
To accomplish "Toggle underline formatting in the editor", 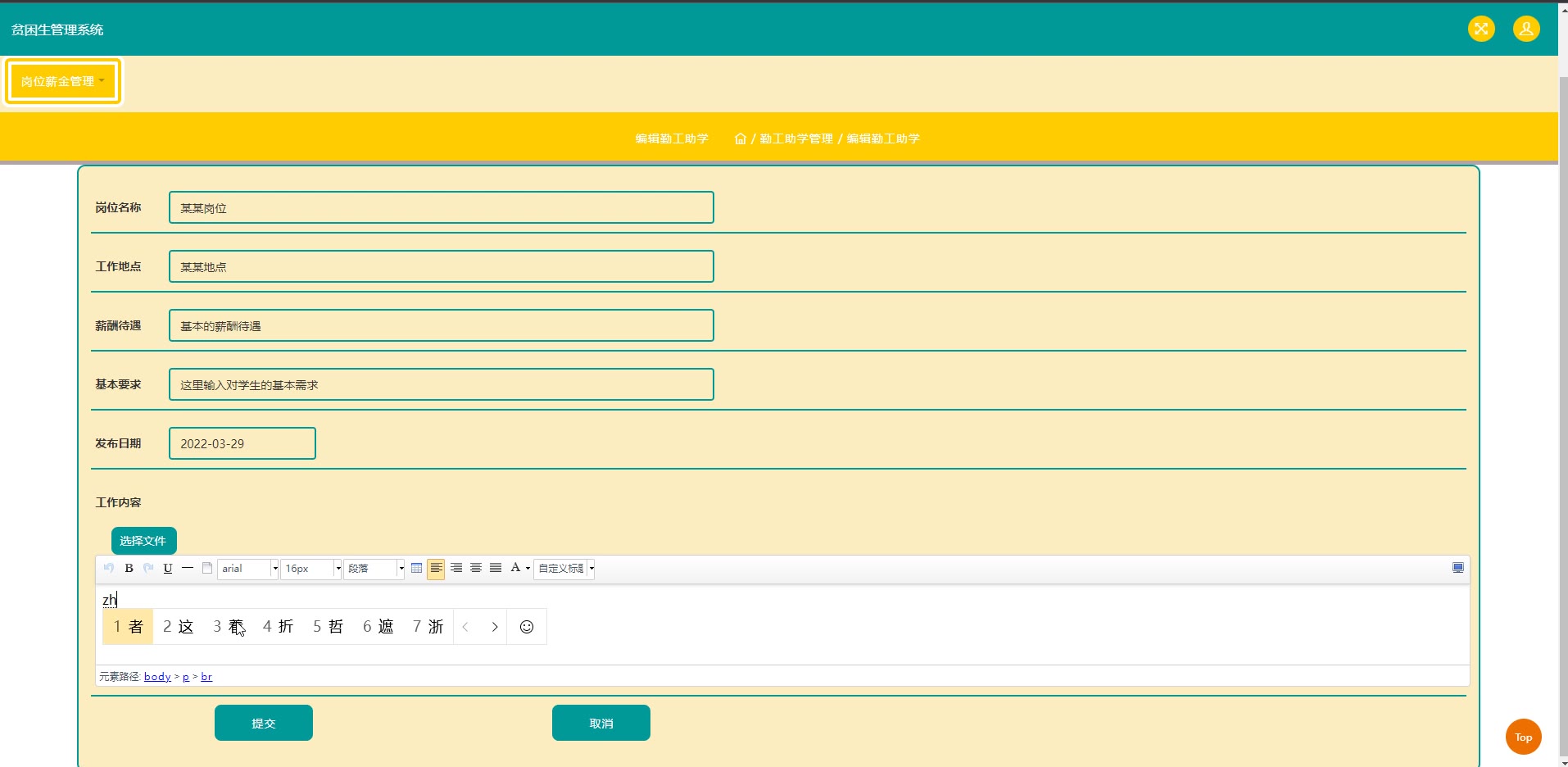I will click(168, 568).
